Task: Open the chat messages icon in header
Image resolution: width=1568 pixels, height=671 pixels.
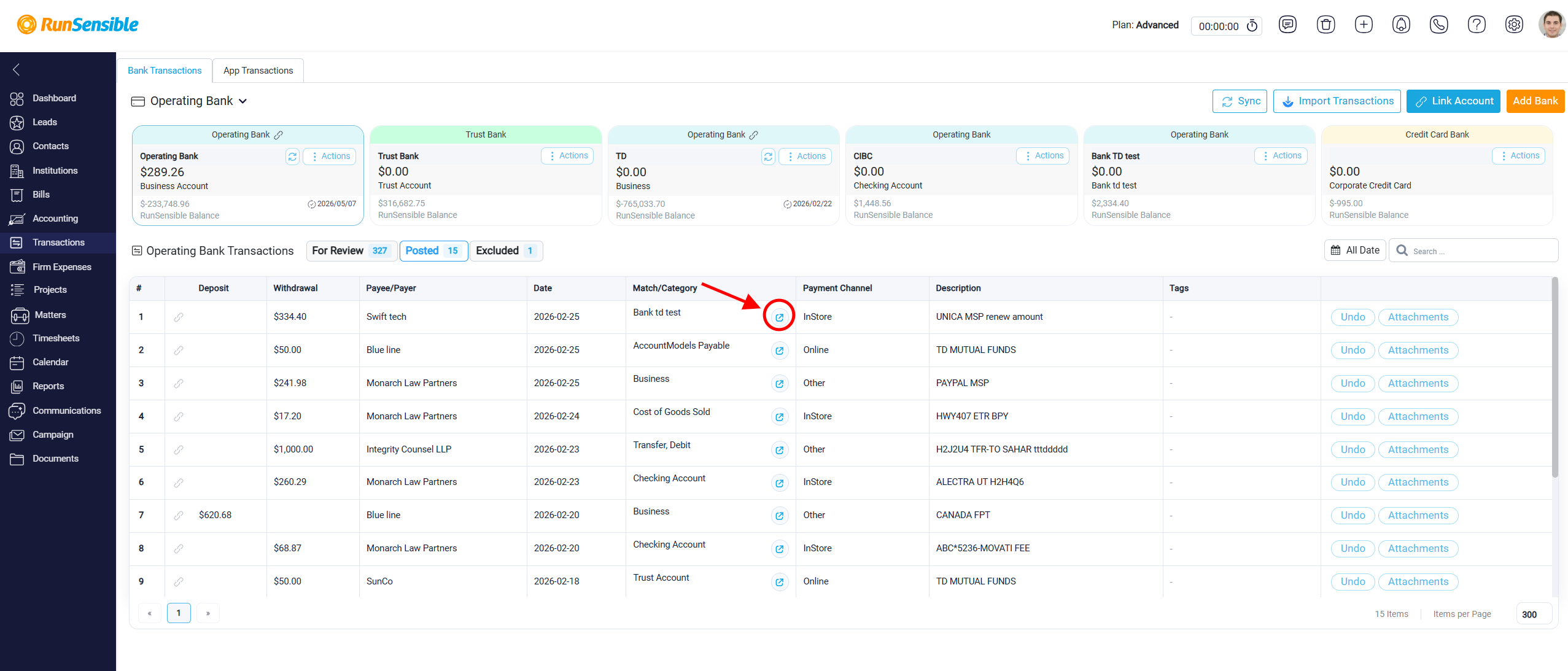Action: [x=1287, y=25]
